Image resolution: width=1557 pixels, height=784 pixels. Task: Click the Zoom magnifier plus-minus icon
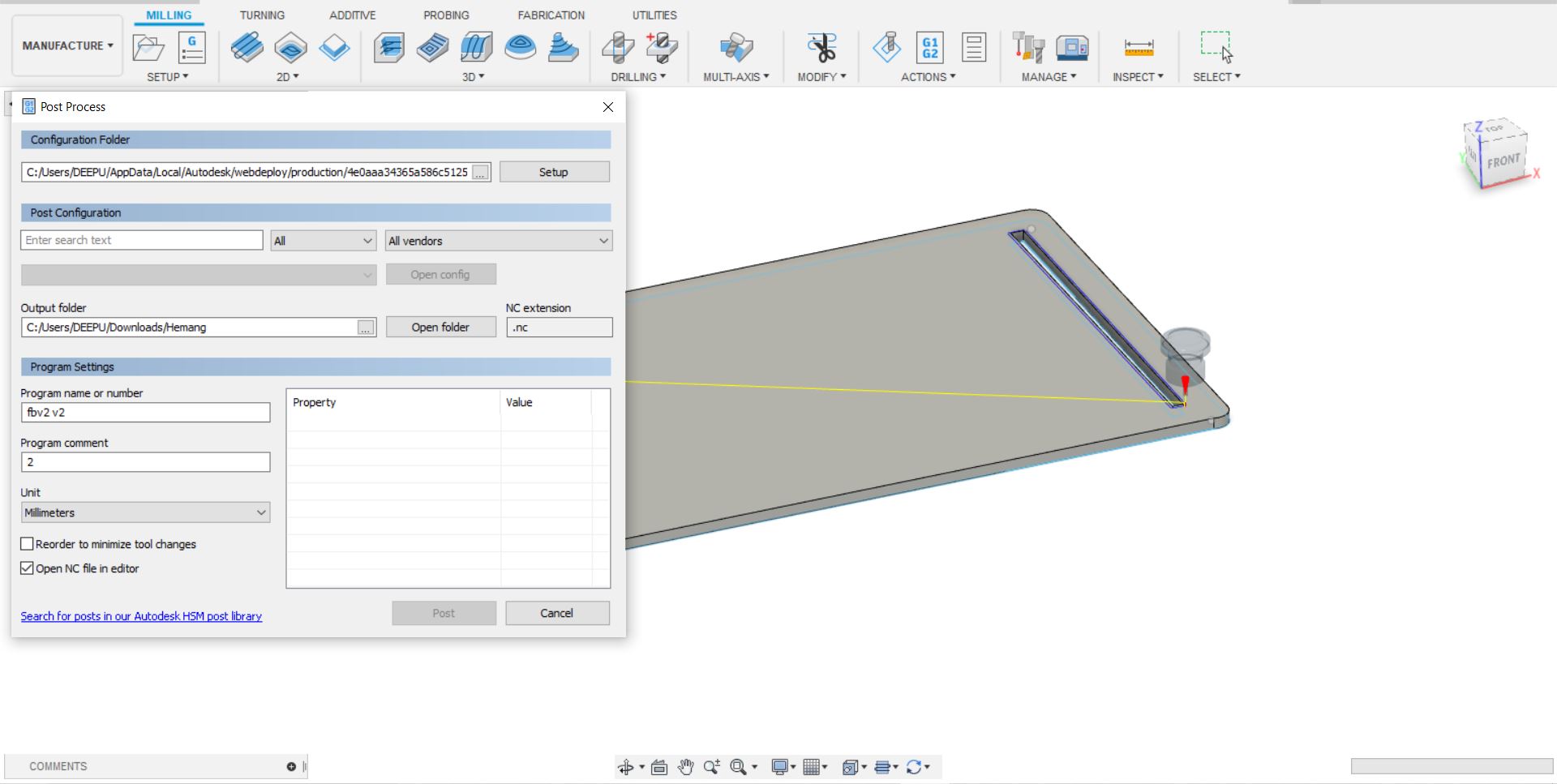coord(712,767)
